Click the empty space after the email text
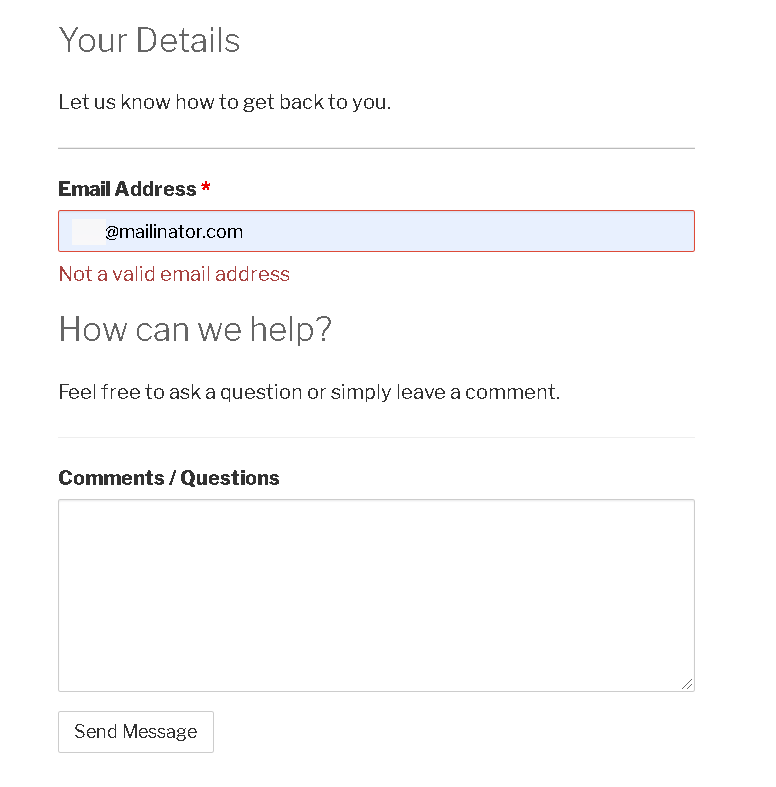The image size is (776, 787). tap(467, 231)
